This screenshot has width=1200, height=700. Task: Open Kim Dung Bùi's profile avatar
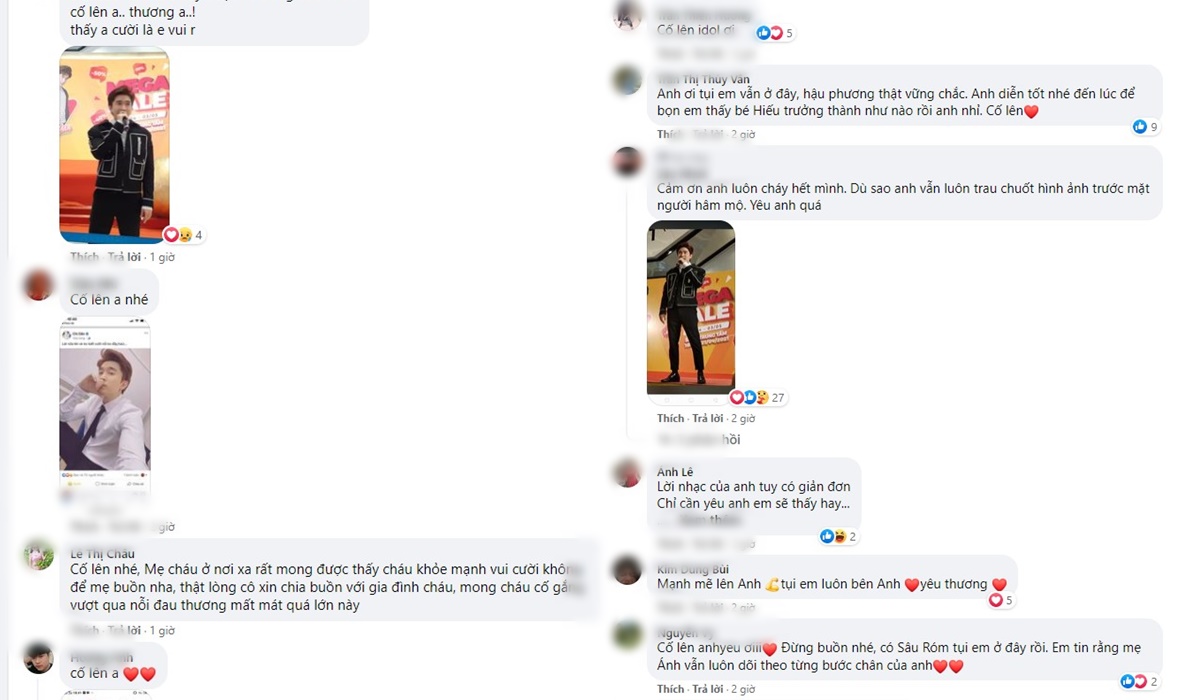(x=627, y=570)
